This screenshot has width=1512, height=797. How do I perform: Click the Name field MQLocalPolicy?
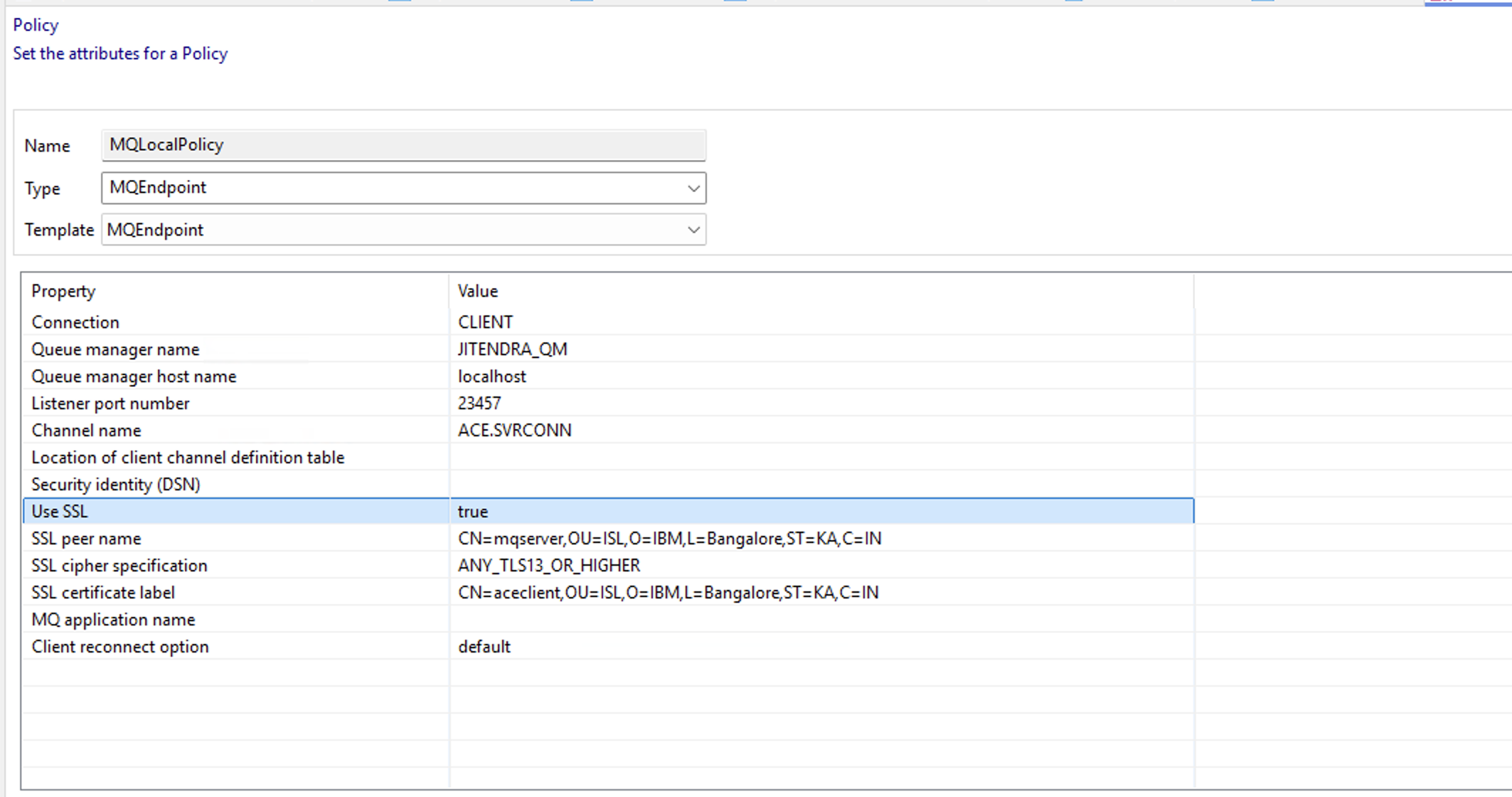[x=403, y=145]
